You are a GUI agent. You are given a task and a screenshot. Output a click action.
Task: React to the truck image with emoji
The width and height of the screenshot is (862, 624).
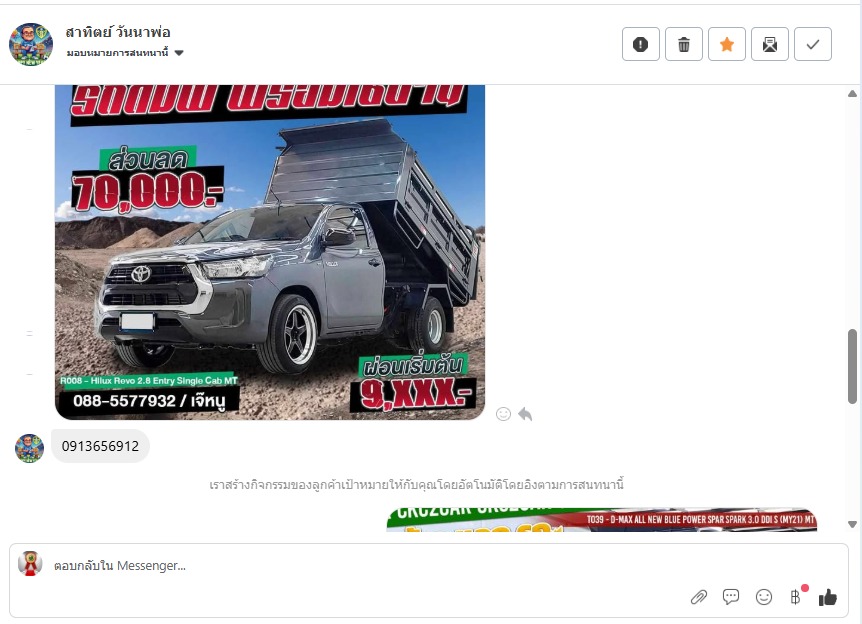point(503,414)
